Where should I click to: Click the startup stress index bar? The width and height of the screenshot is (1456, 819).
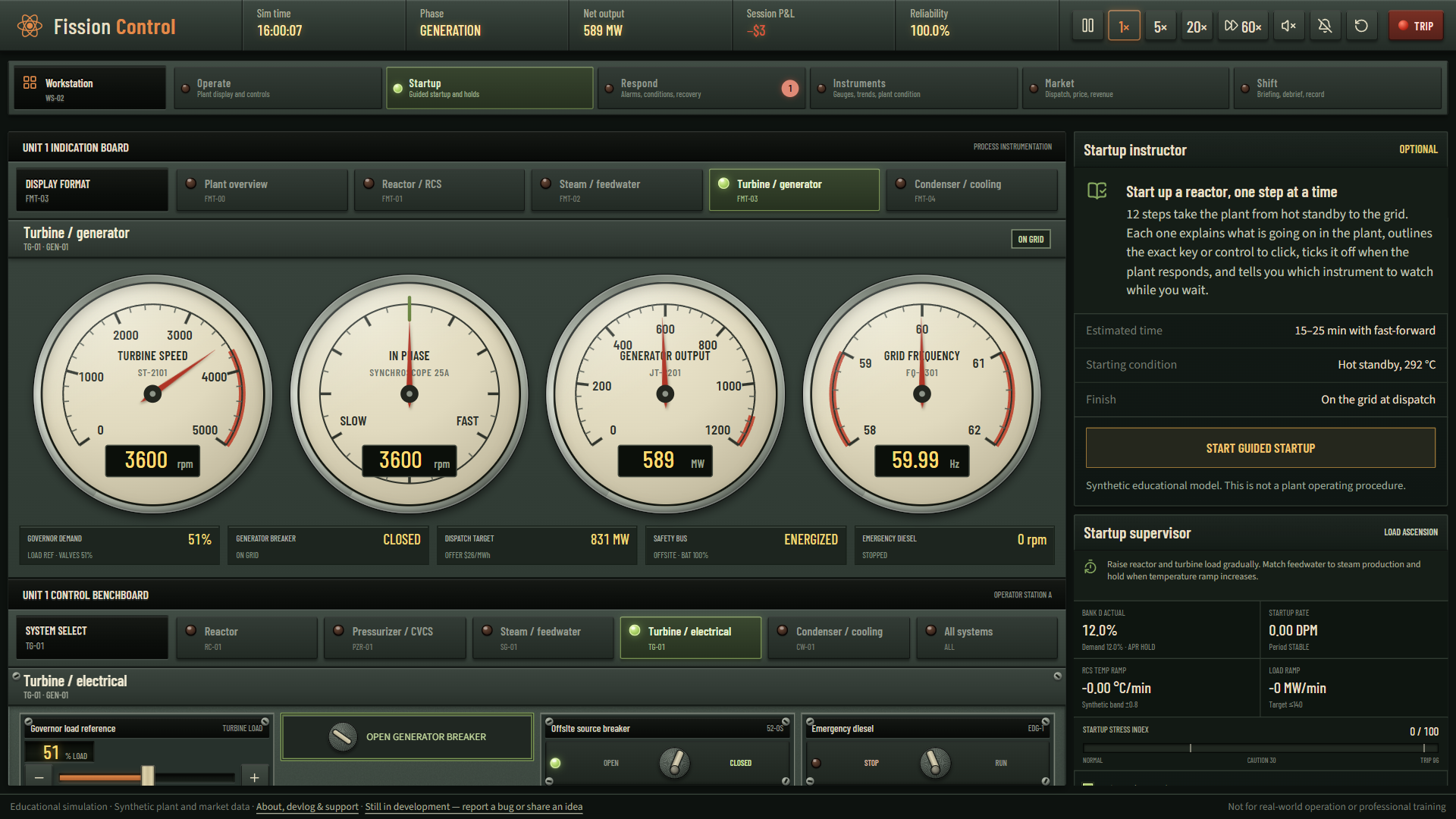coord(1260,748)
